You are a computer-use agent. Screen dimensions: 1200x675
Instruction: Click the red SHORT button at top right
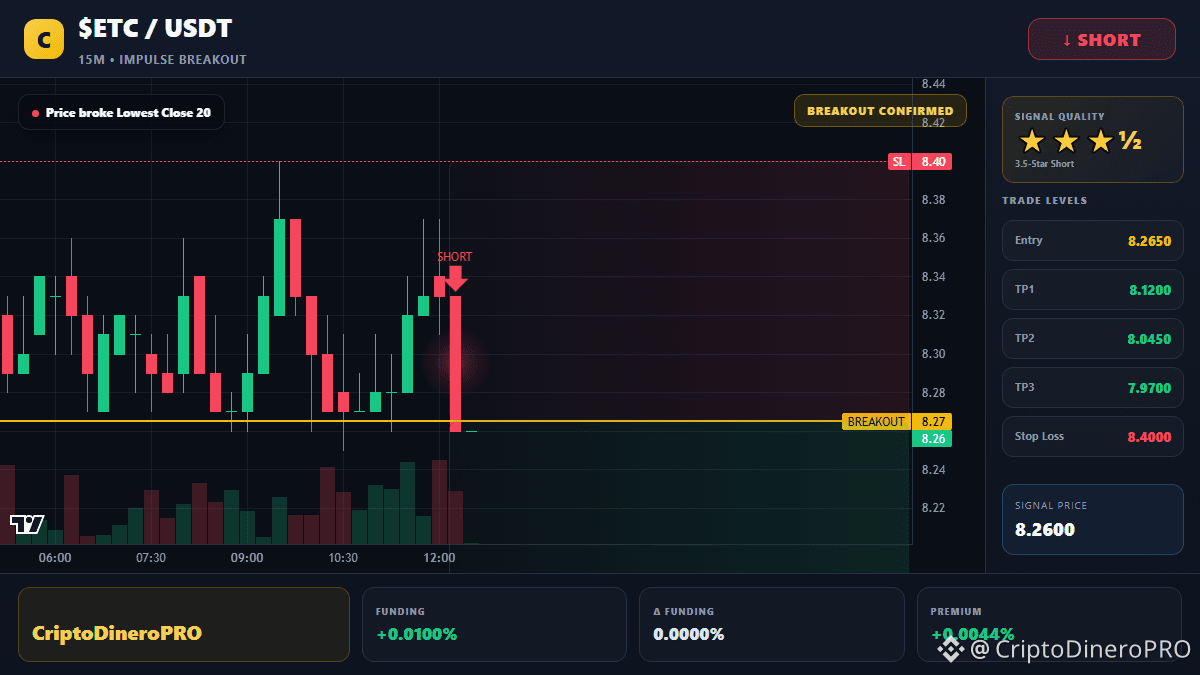1102,40
